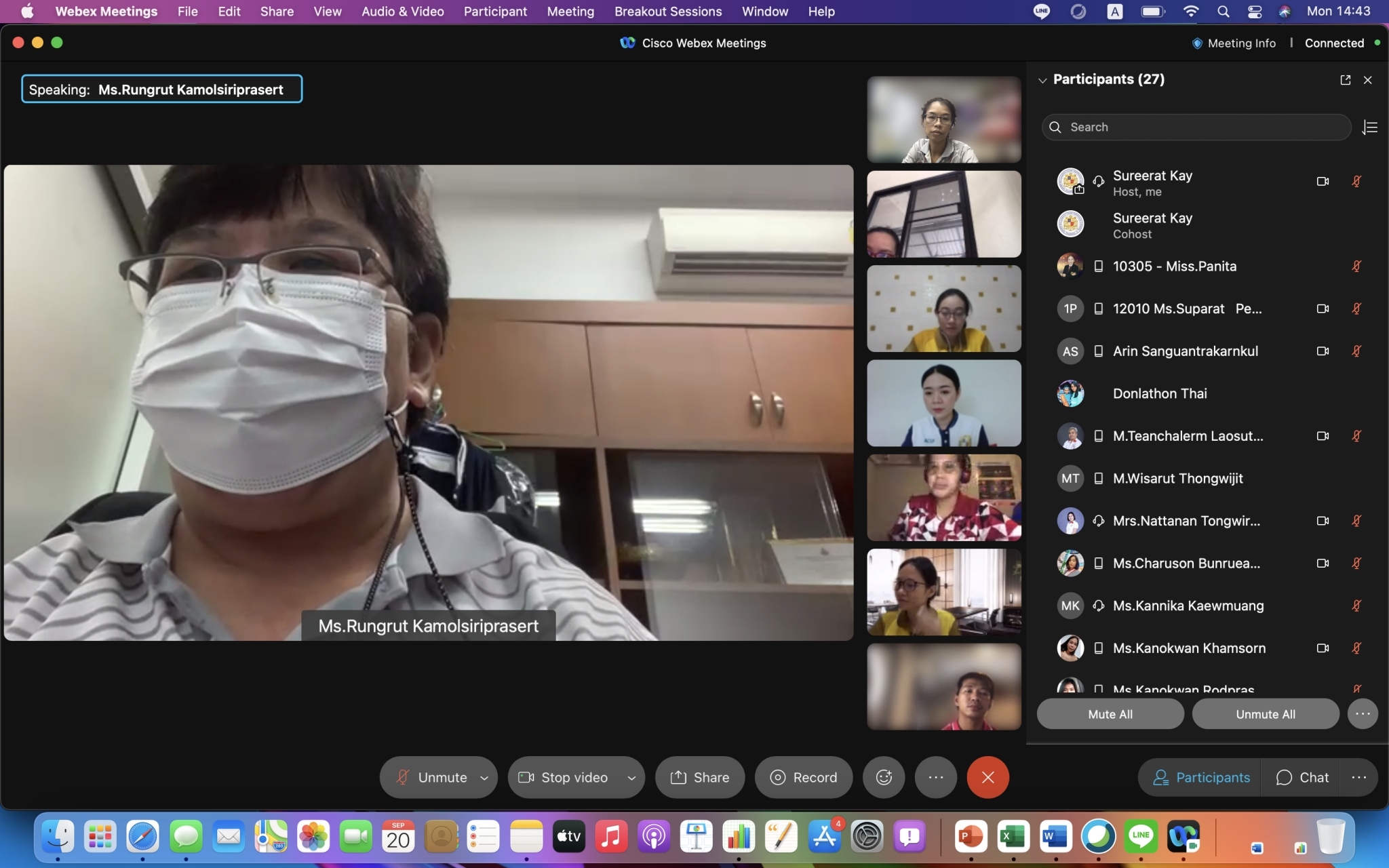The height and width of the screenshot is (868, 1389).
Task: Open audio options arrow next to Unmute
Action: [x=484, y=778]
